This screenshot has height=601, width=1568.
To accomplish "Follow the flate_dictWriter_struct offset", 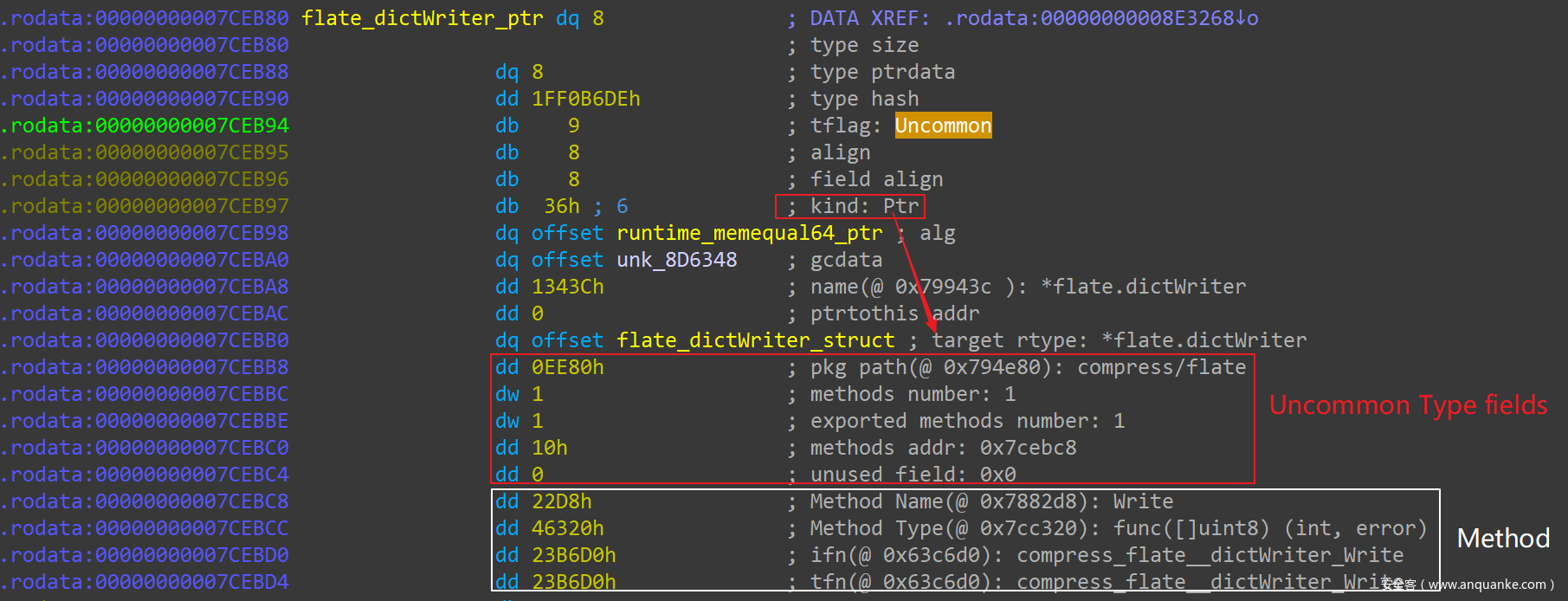I will 755,340.
